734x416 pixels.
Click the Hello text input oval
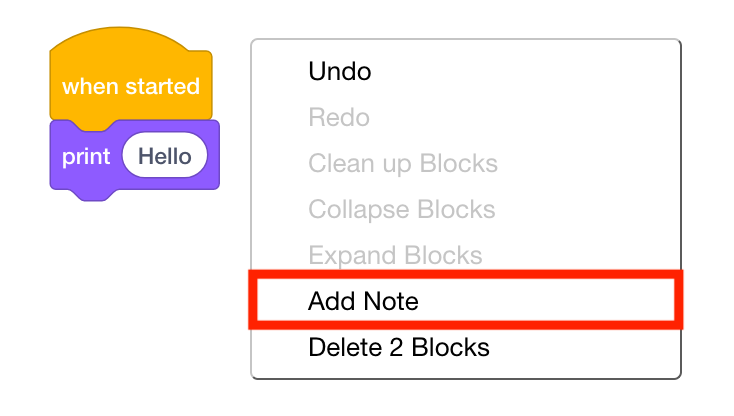pyautogui.click(x=164, y=157)
